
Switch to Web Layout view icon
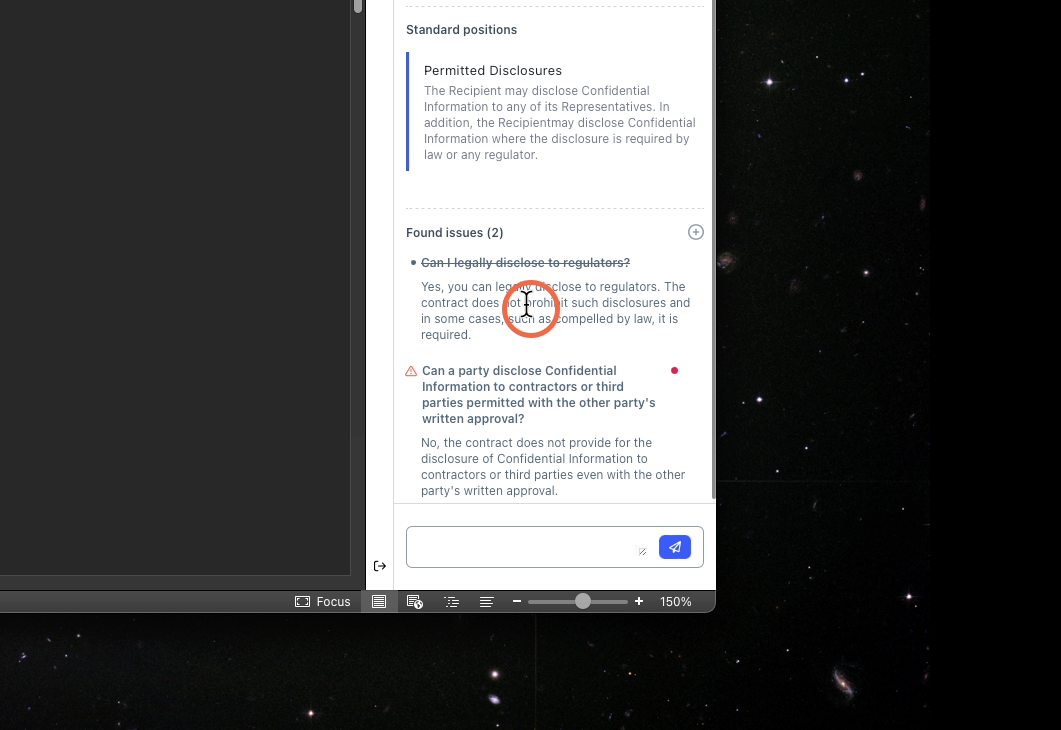coord(414,601)
